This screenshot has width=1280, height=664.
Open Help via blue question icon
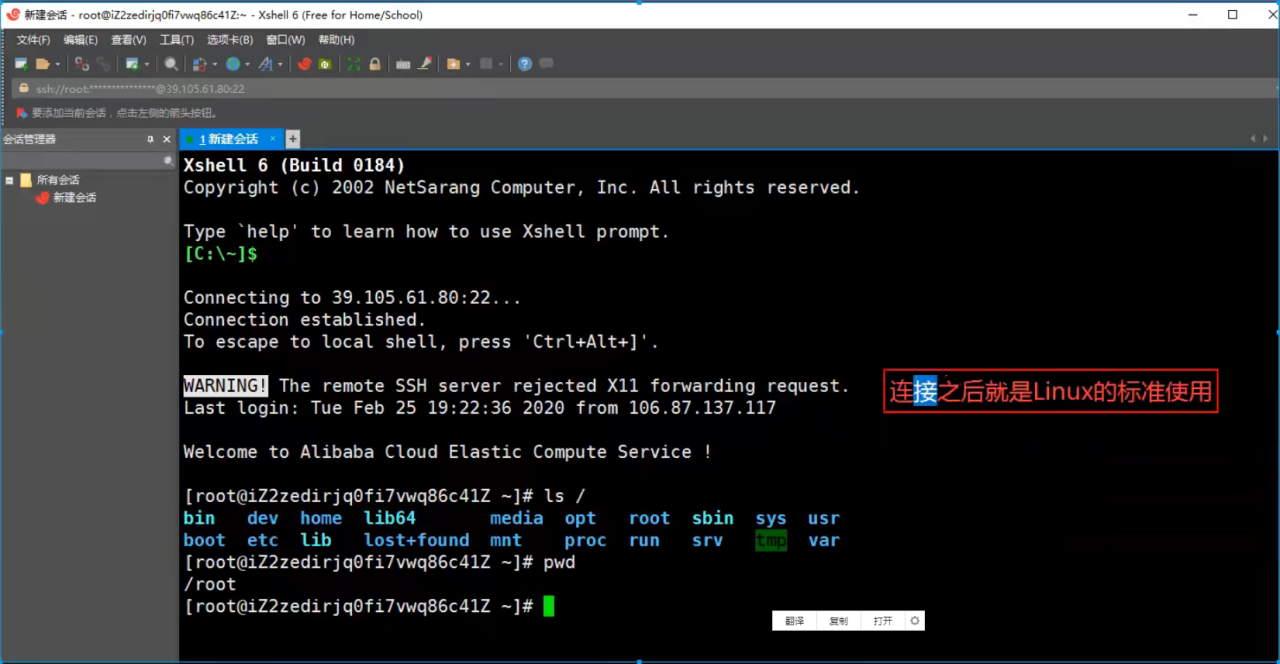pyautogui.click(x=524, y=64)
